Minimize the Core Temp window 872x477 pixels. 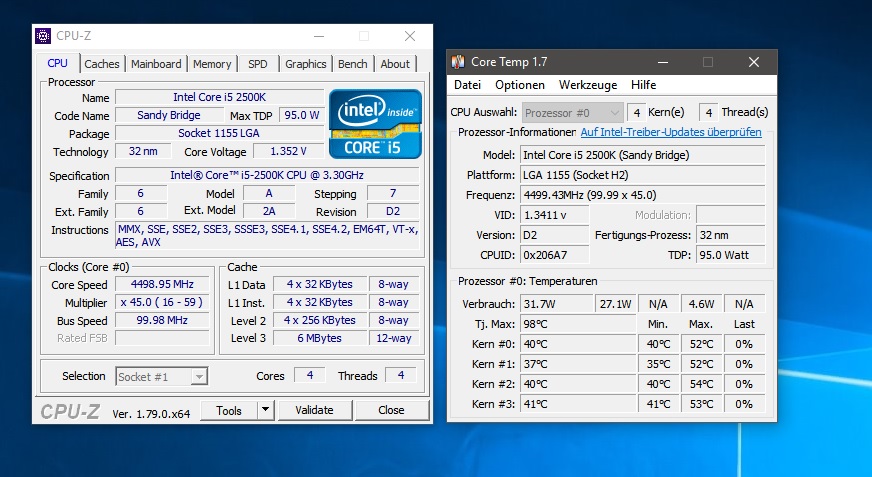[662, 62]
